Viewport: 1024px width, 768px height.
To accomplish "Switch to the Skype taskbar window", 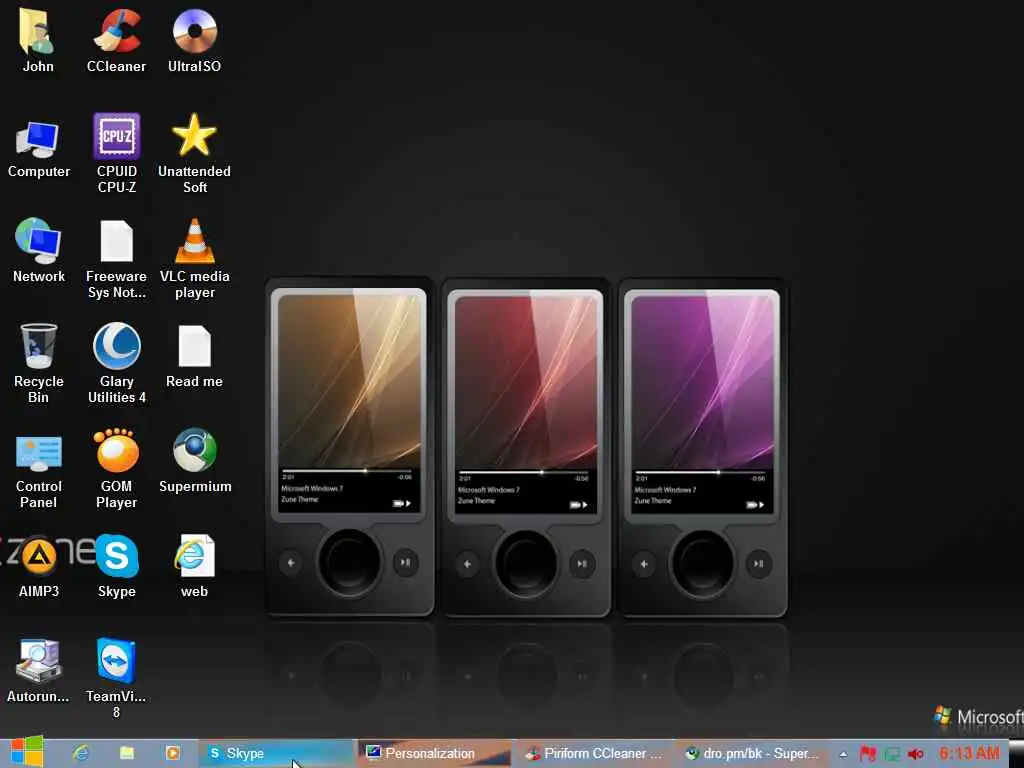I will tap(276, 754).
